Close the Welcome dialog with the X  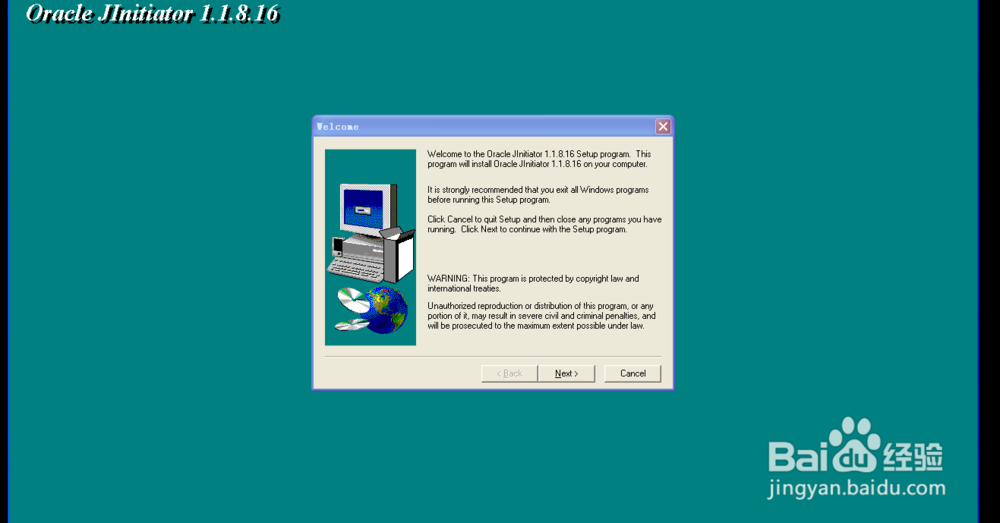pos(663,126)
